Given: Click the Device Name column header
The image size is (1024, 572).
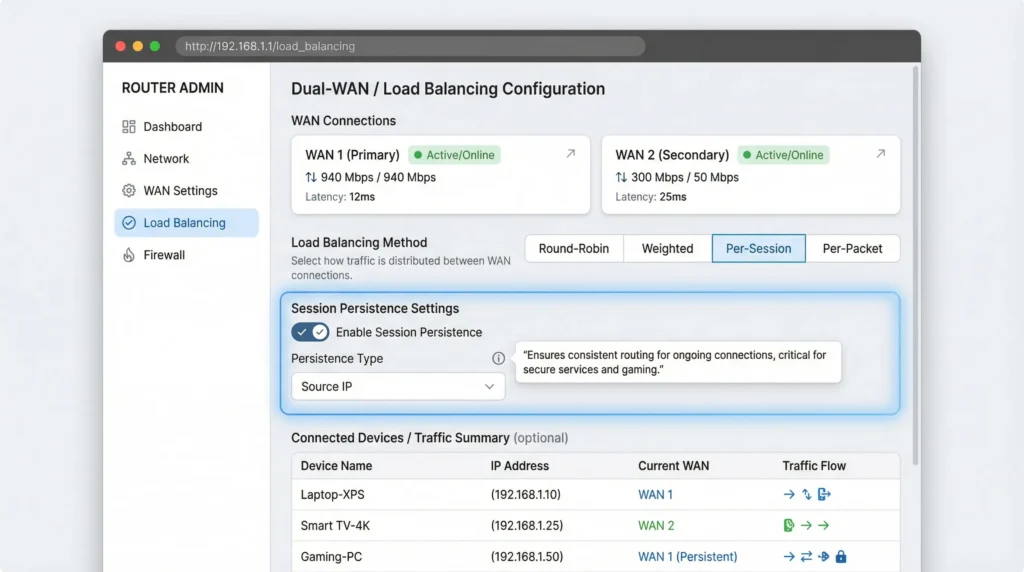Looking at the screenshot, I should (x=336, y=466).
